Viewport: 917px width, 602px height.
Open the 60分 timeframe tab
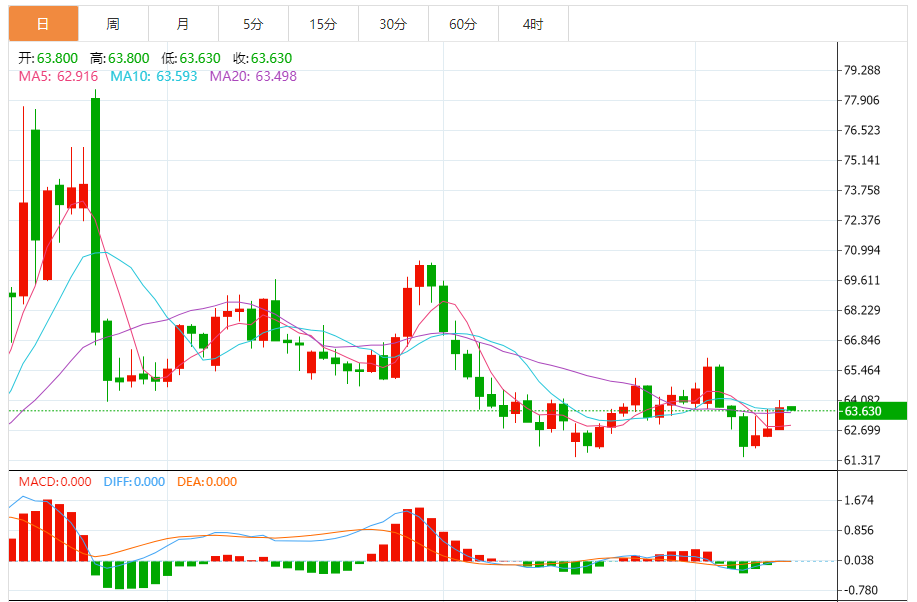click(463, 24)
